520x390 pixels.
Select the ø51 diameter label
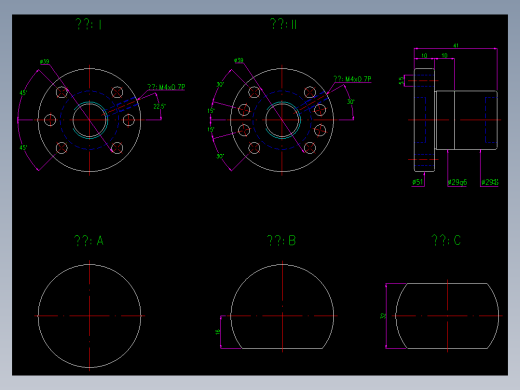(417, 182)
